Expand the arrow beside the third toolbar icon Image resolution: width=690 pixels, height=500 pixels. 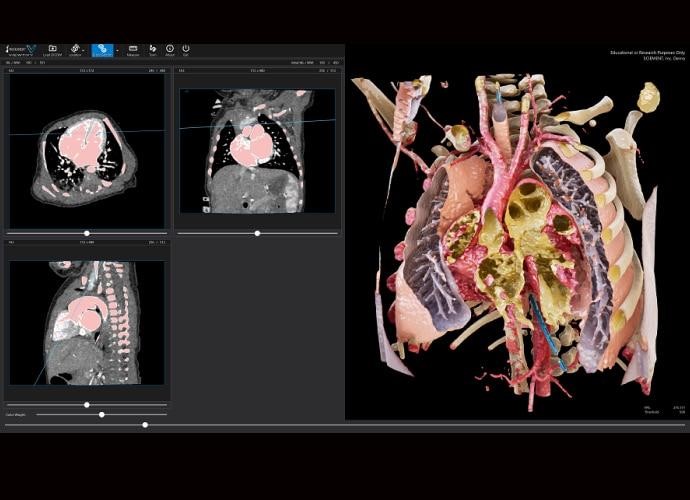point(84,51)
